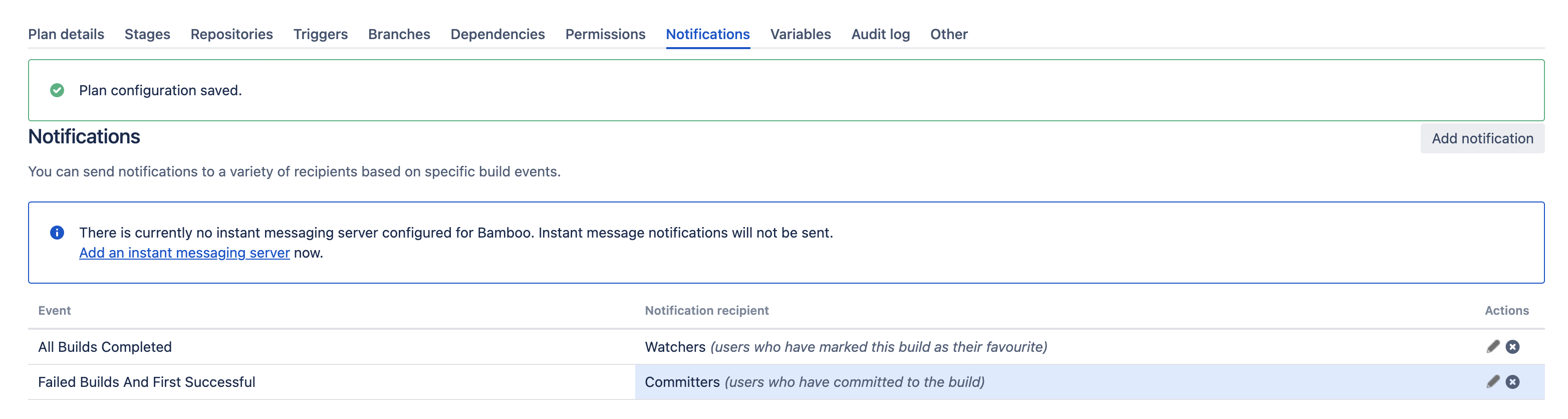Click the Plan configuration saved message

[161, 91]
